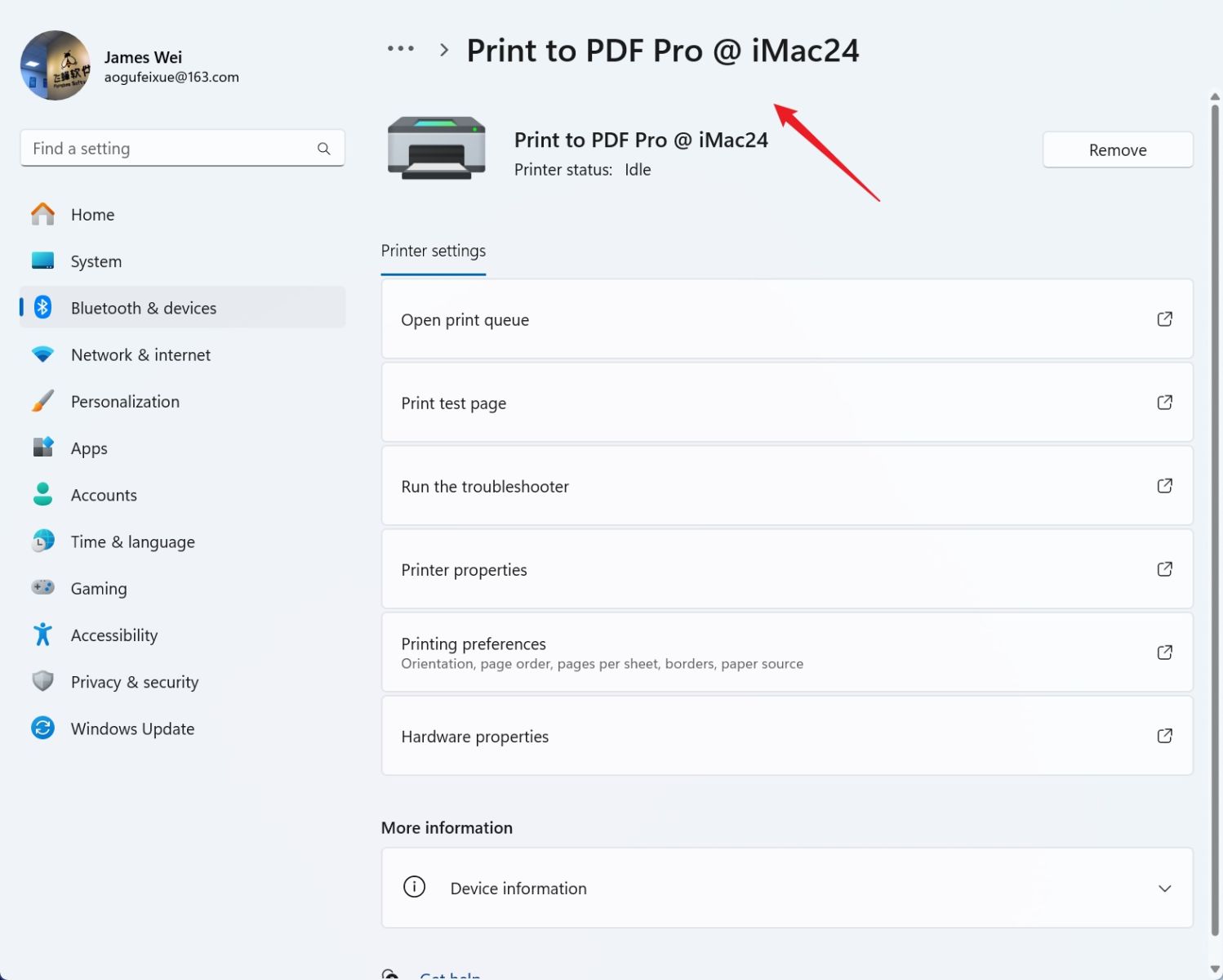This screenshot has width=1223, height=980.
Task: Open Hardware properties
Action: pyautogui.click(x=787, y=736)
